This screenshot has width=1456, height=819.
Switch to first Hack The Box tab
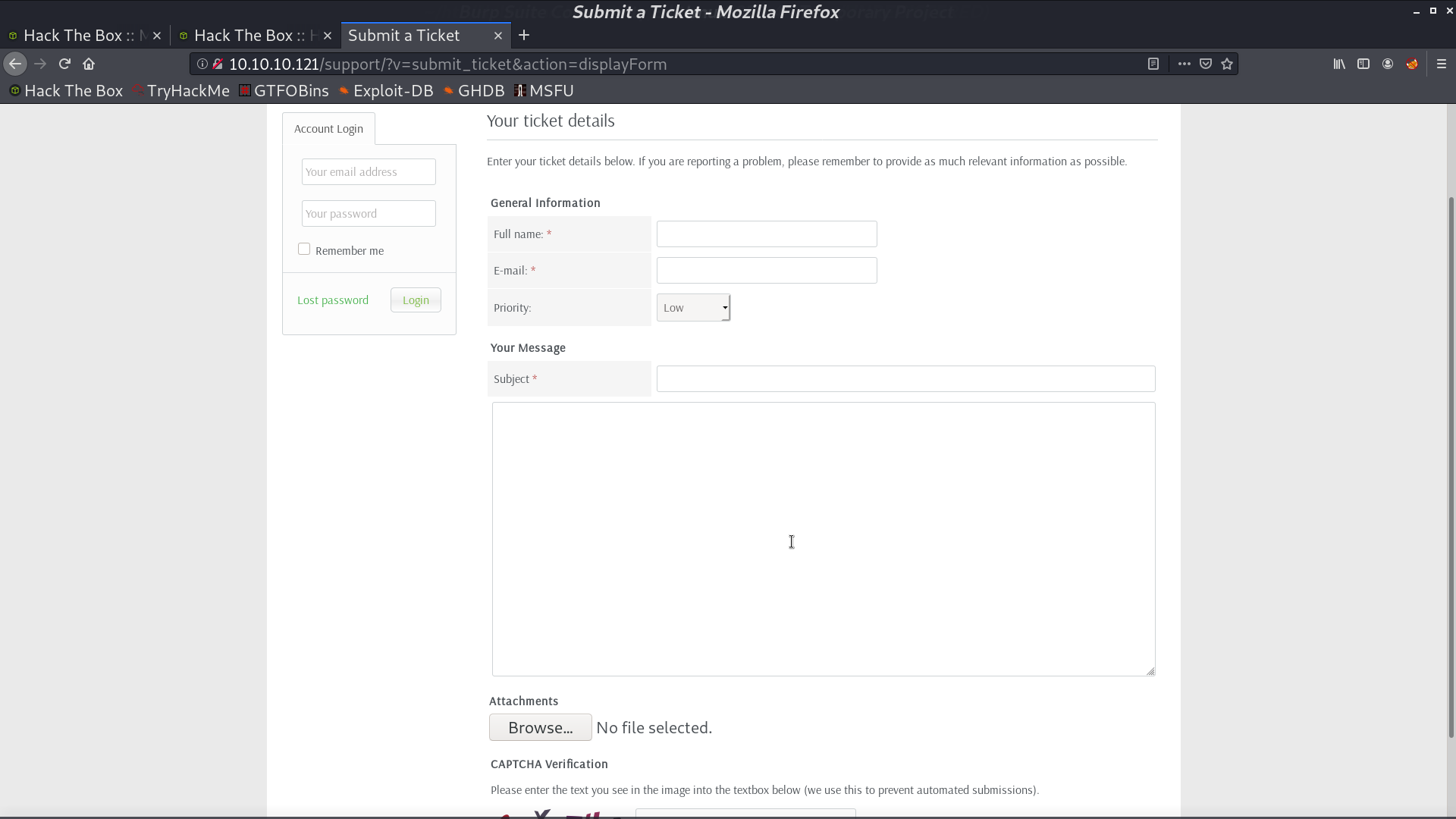coord(77,36)
